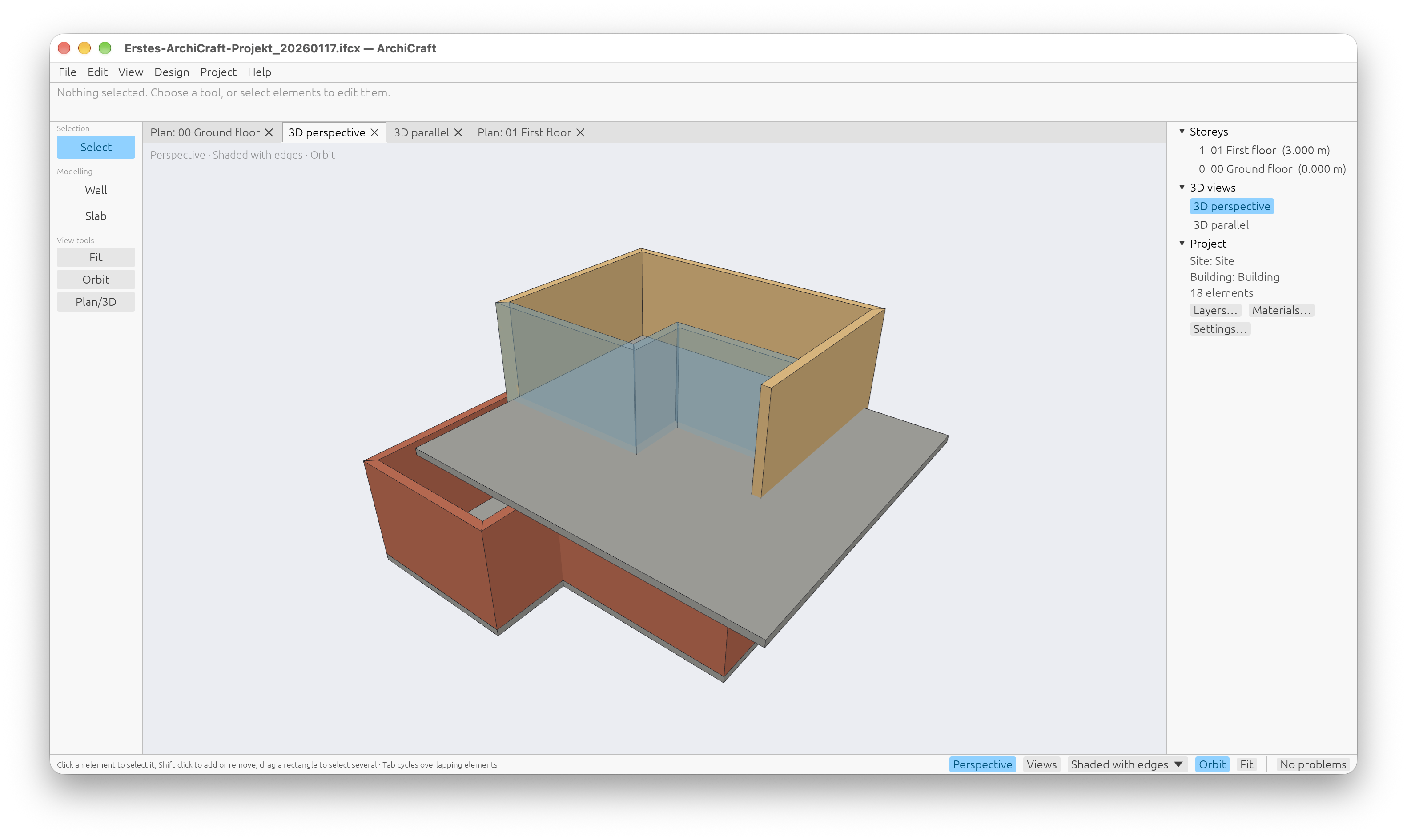This screenshot has height=840, width=1407.
Task: Close the 3D parallel tab
Action: click(x=458, y=132)
